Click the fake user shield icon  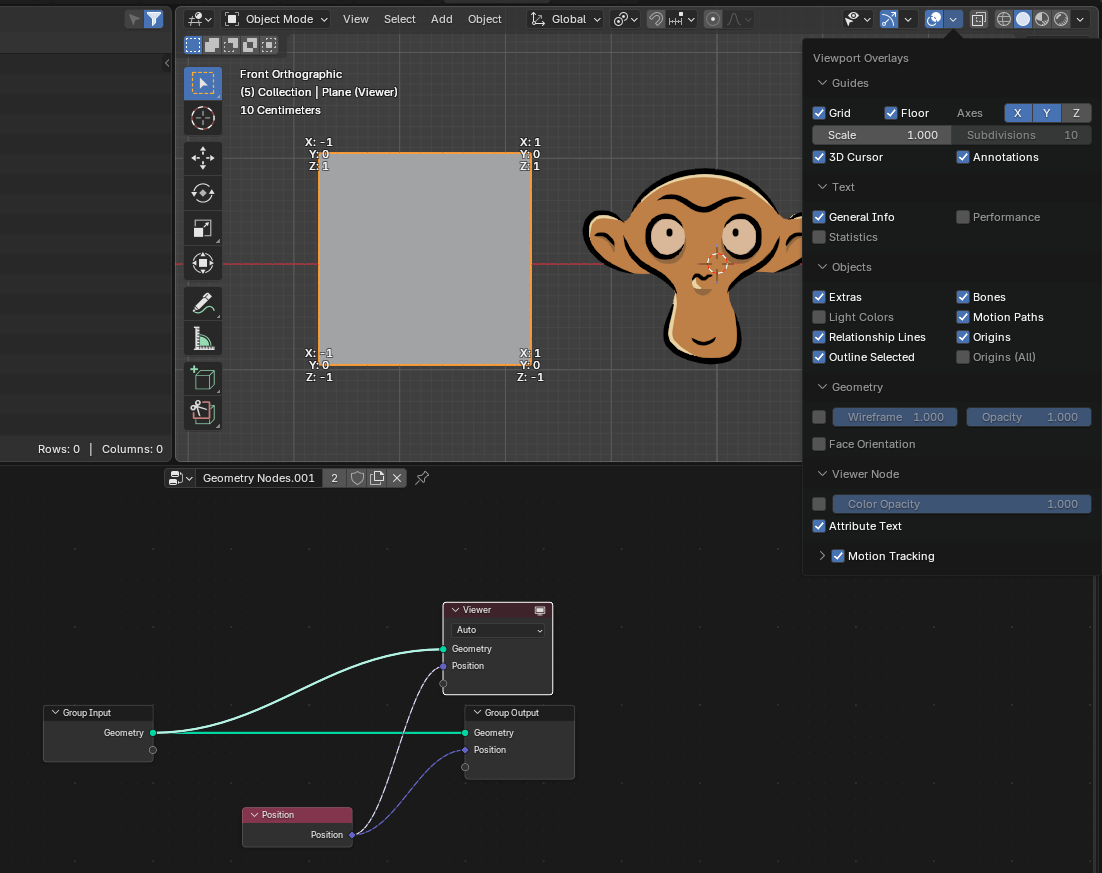358,478
